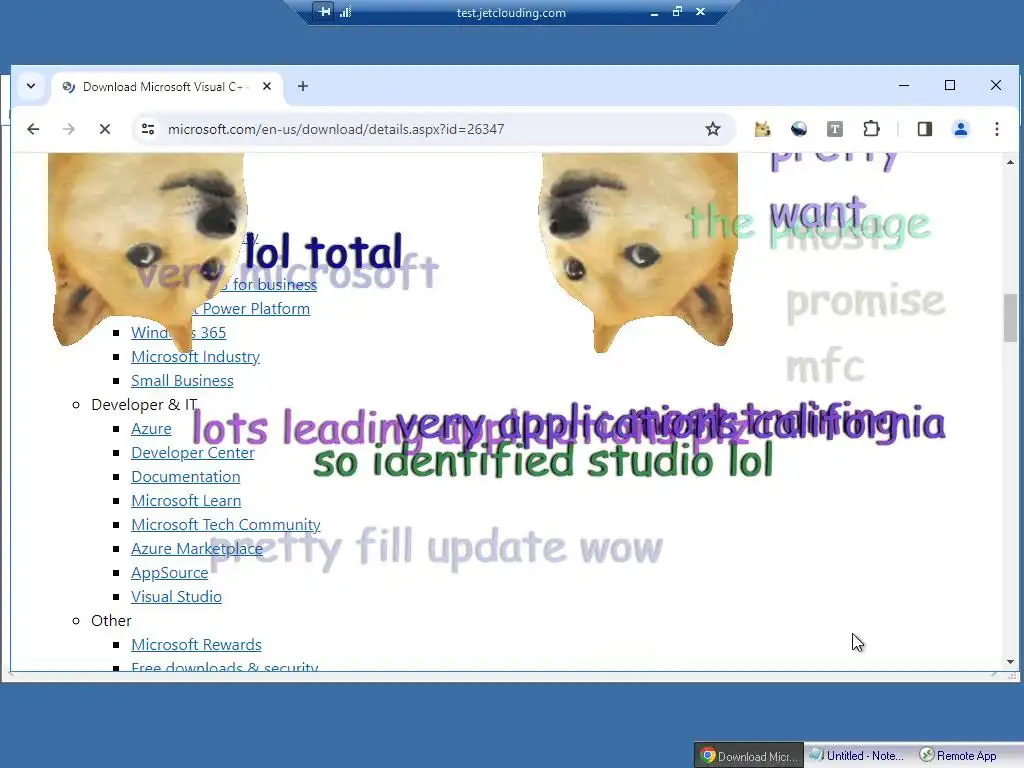Open the Power Platform link
This screenshot has width=1024, height=768.
click(255, 308)
